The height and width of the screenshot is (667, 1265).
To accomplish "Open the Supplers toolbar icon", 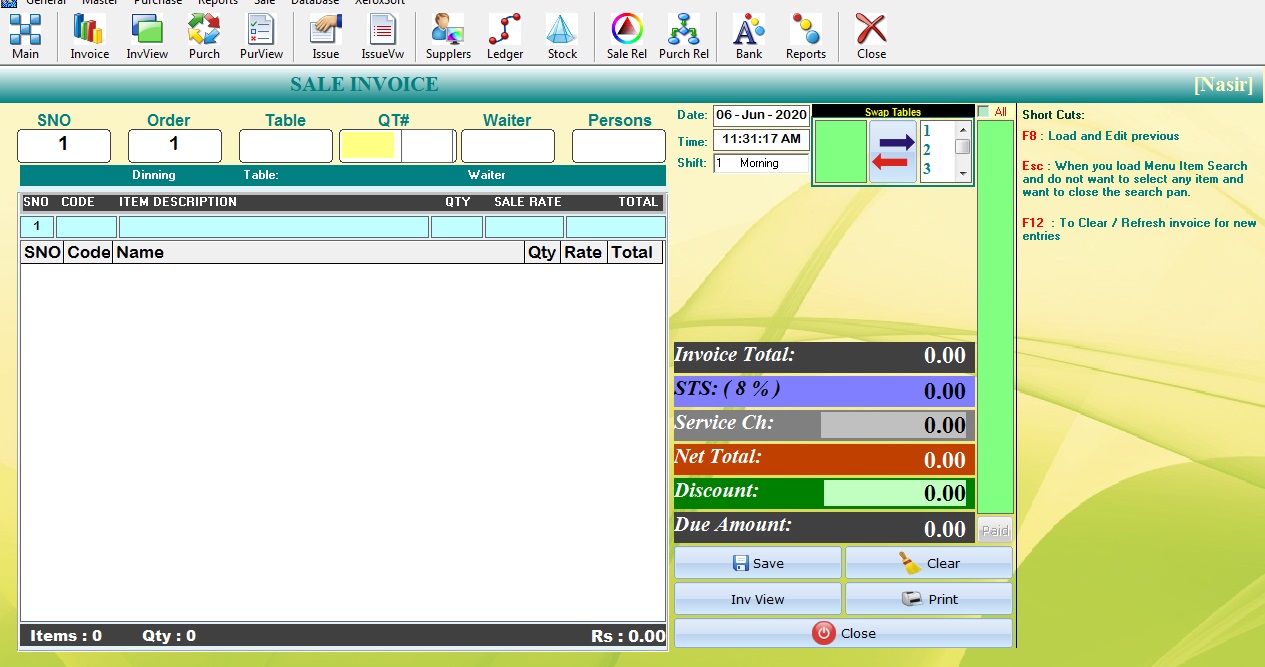I will click(x=448, y=37).
